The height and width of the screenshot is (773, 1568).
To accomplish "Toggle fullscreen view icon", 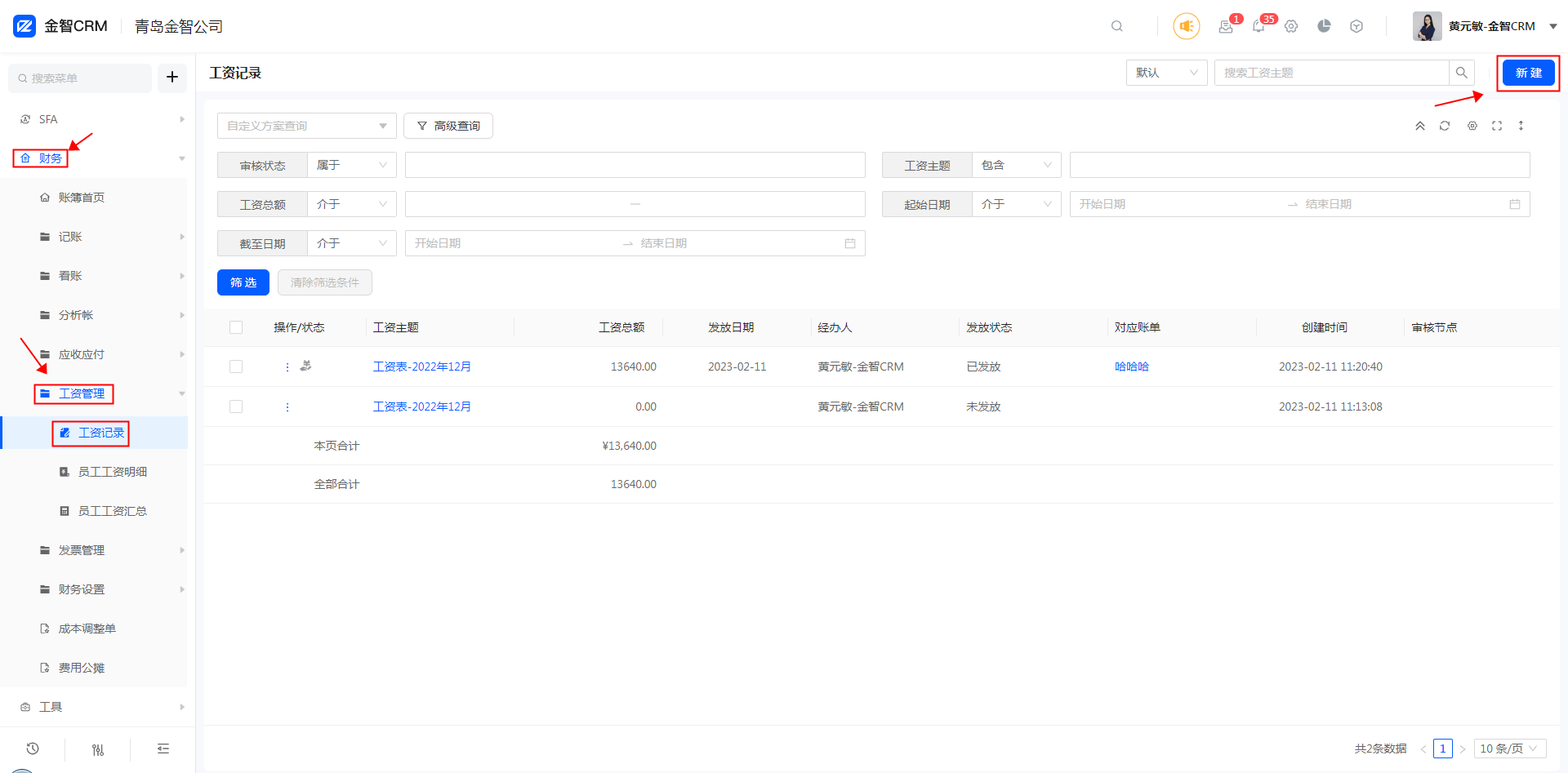I will coord(1497,126).
